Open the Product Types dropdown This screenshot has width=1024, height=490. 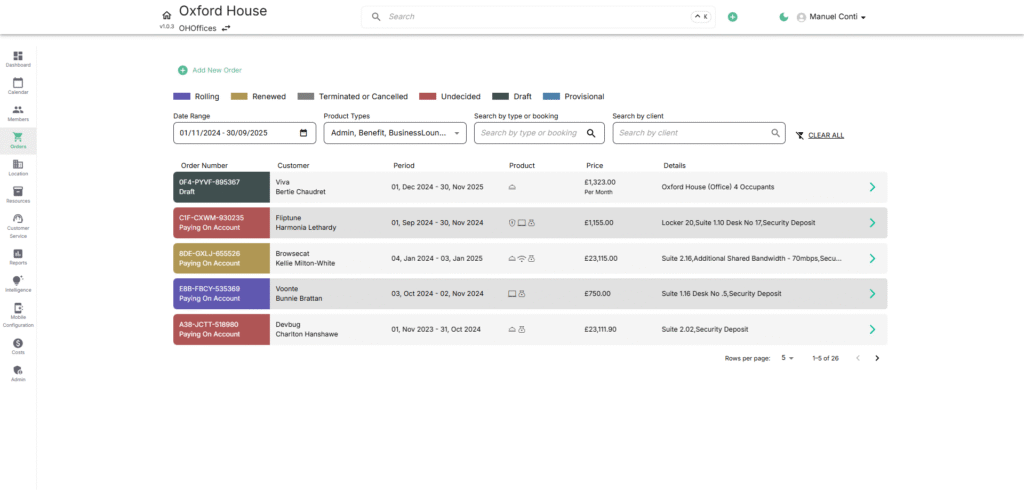[x=395, y=133]
